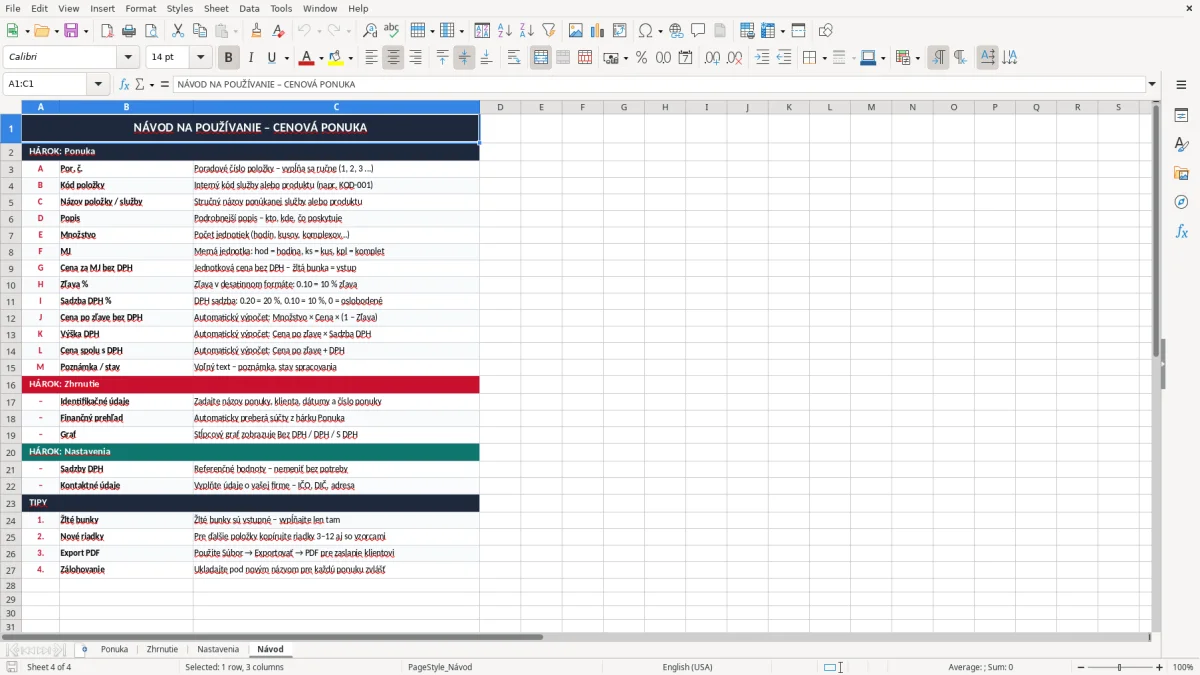Image resolution: width=1200 pixels, height=675 pixels.
Task: Open the File menu
Action: coord(13,8)
